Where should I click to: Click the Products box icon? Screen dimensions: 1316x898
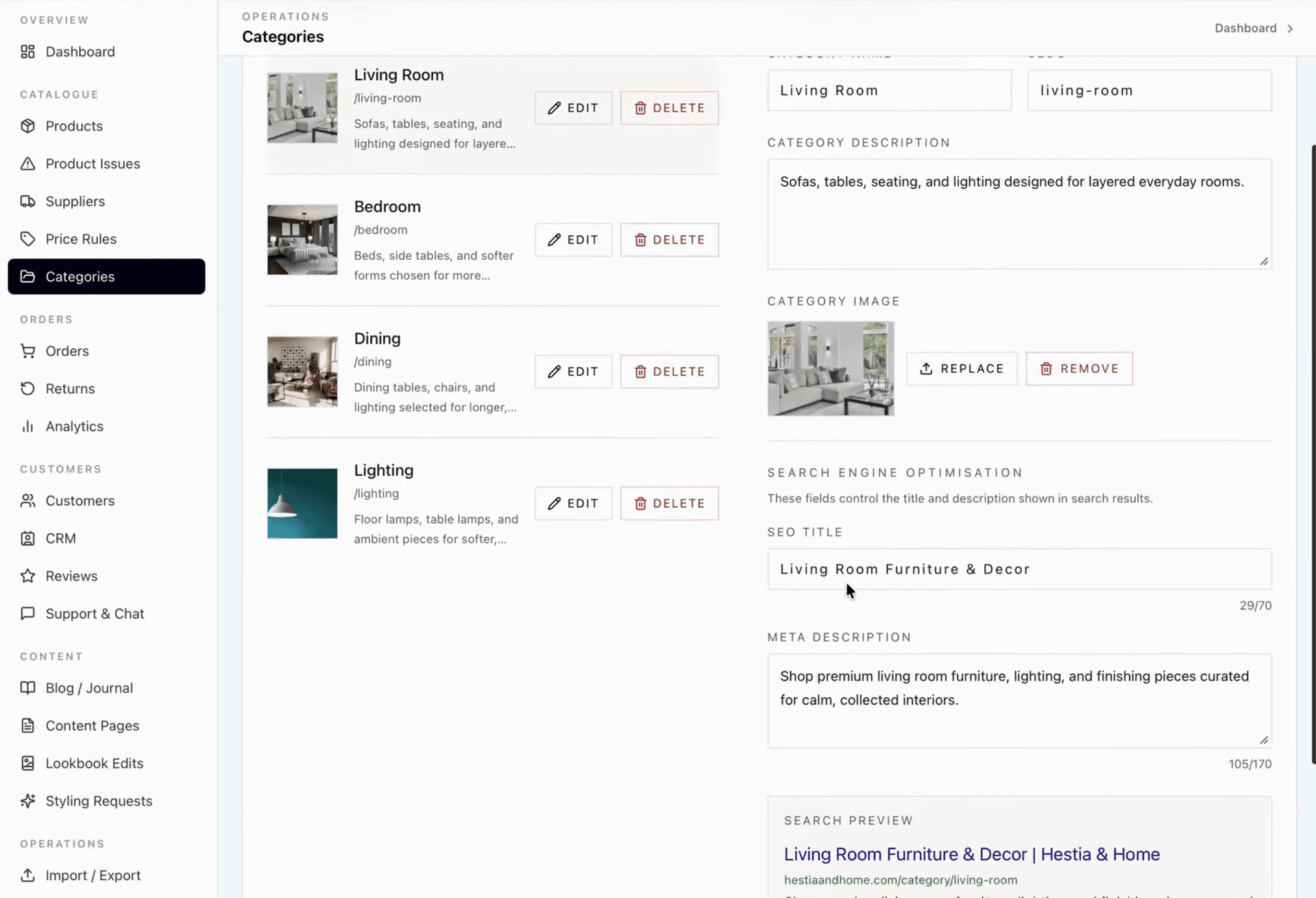tap(27, 126)
